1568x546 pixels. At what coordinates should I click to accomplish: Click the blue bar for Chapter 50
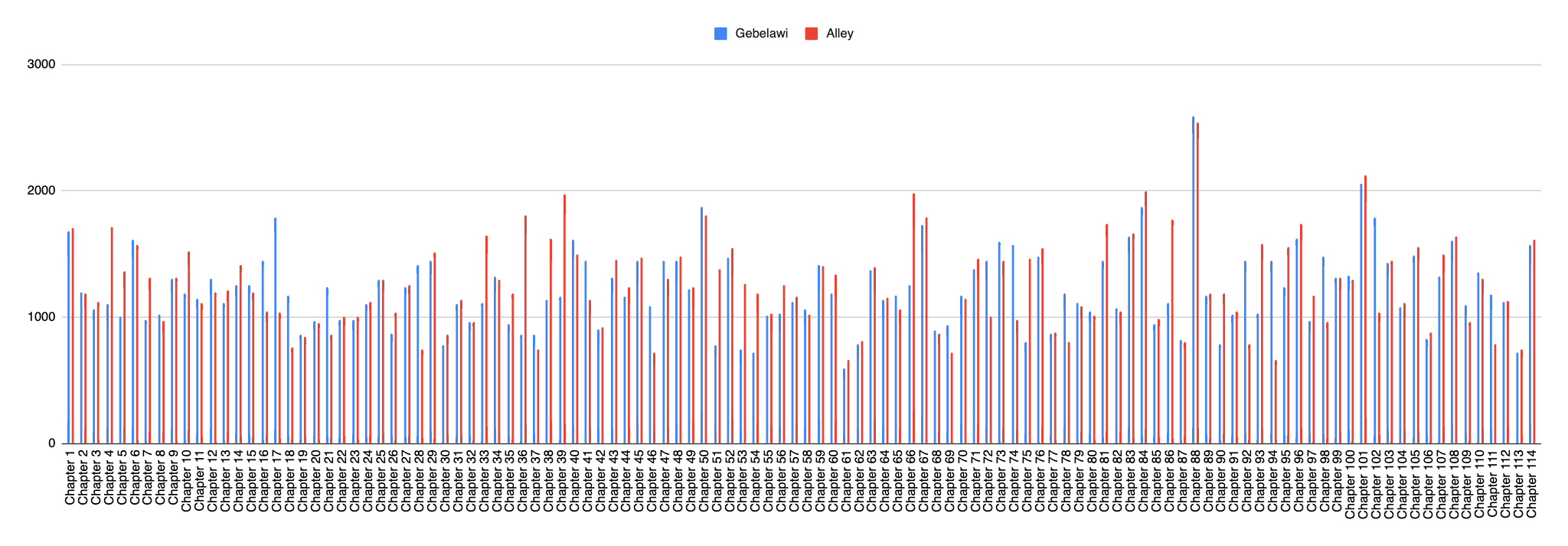[x=701, y=325]
